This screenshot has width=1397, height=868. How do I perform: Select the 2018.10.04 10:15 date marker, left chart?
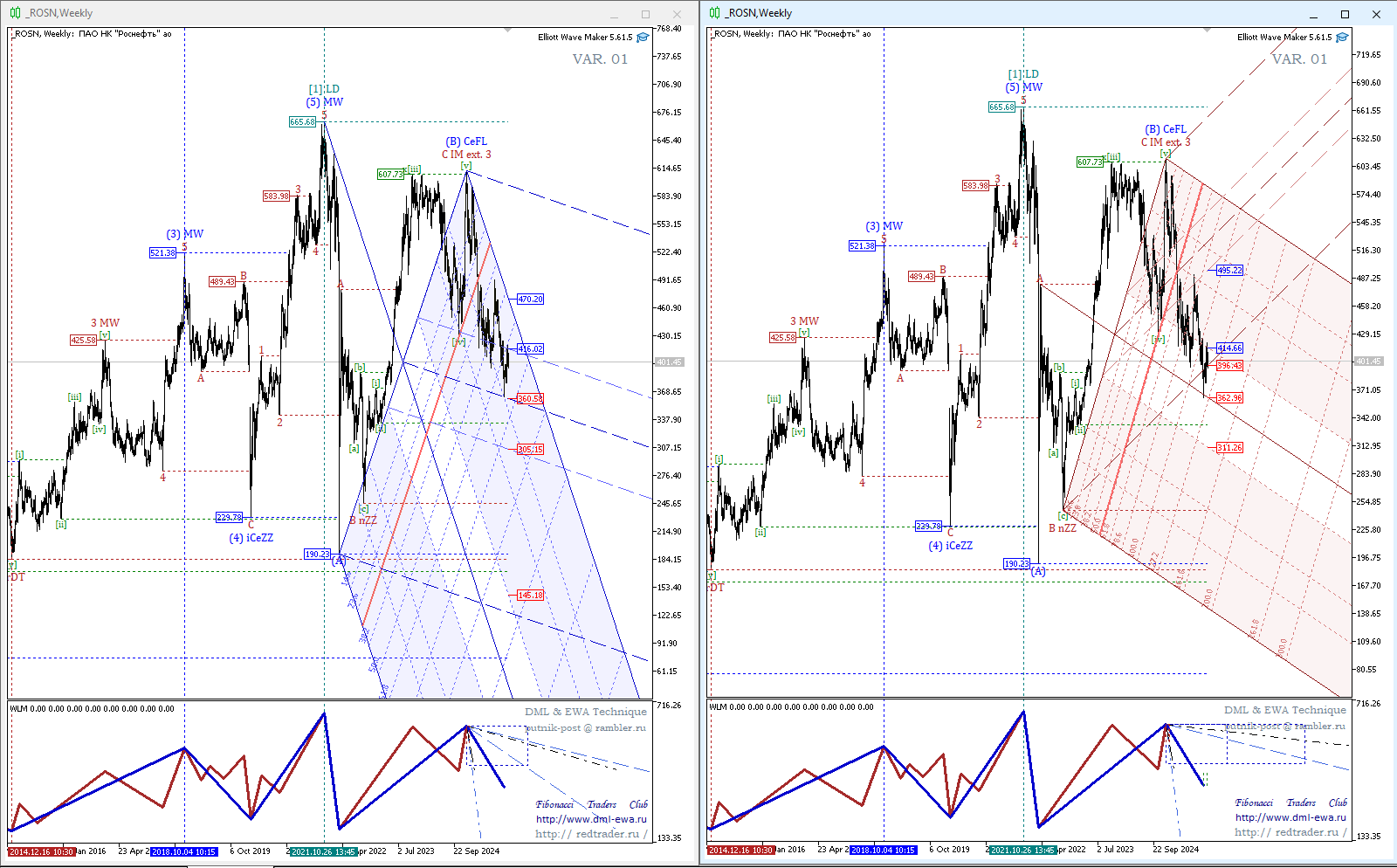click(183, 851)
